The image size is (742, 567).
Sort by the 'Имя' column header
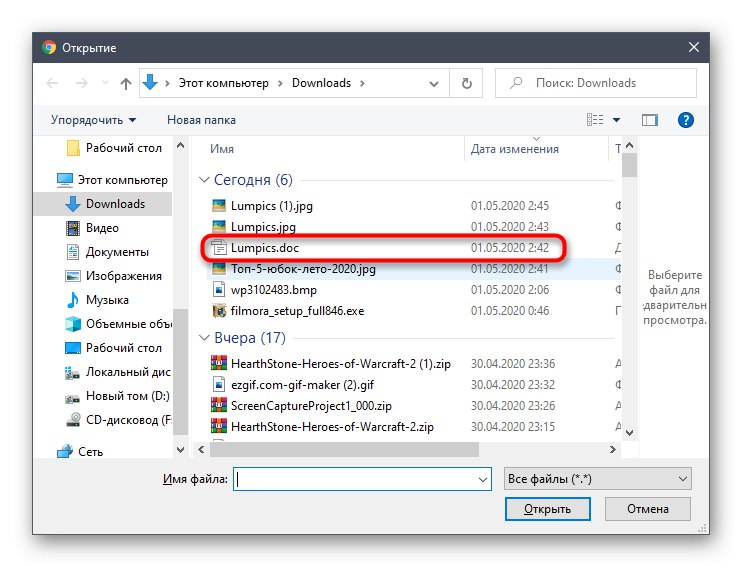221,149
